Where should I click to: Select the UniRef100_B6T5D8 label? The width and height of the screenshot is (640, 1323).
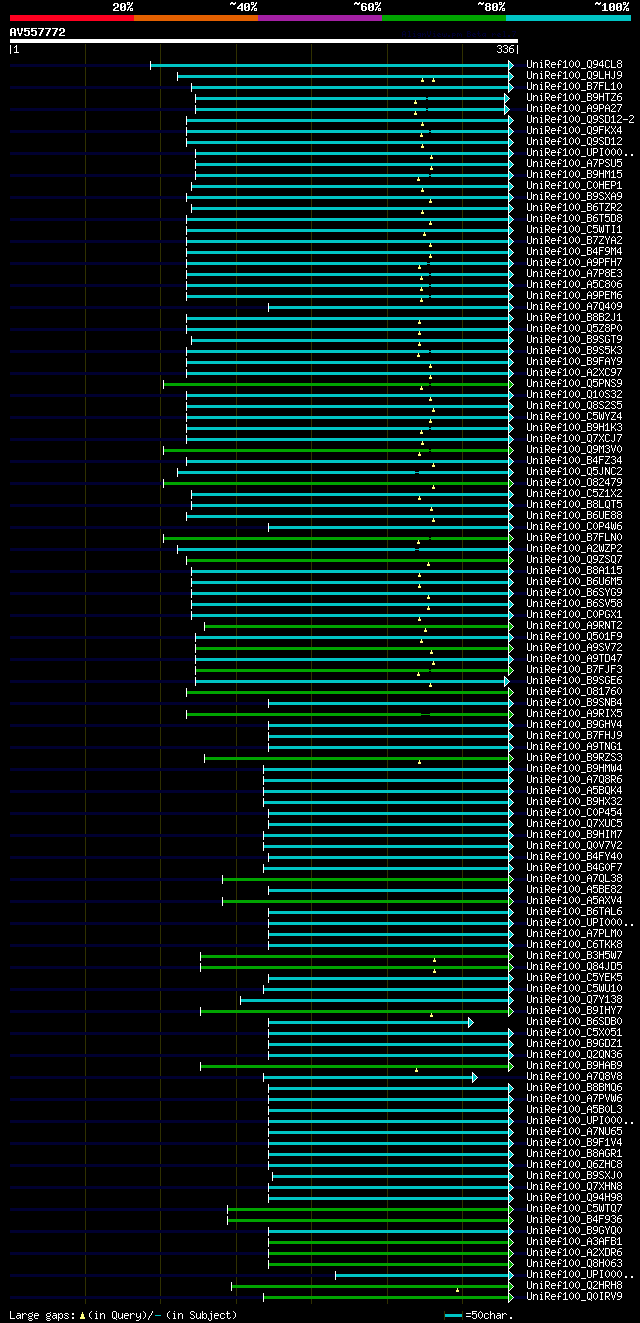tap(574, 219)
